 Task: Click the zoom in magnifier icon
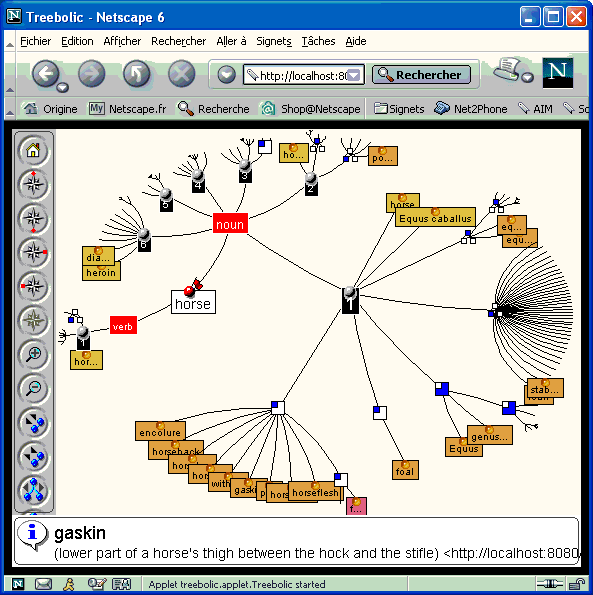[33, 354]
